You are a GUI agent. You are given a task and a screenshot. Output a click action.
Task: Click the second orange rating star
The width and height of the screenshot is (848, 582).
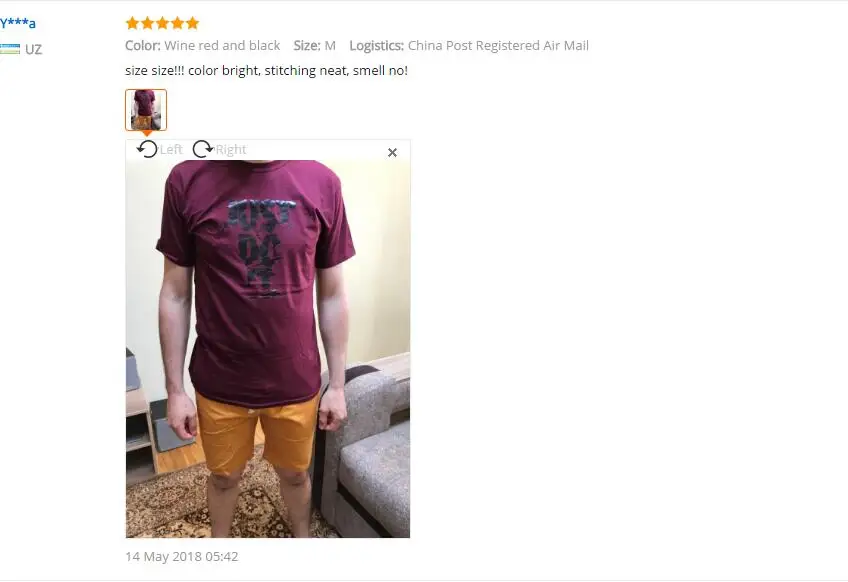click(x=147, y=23)
